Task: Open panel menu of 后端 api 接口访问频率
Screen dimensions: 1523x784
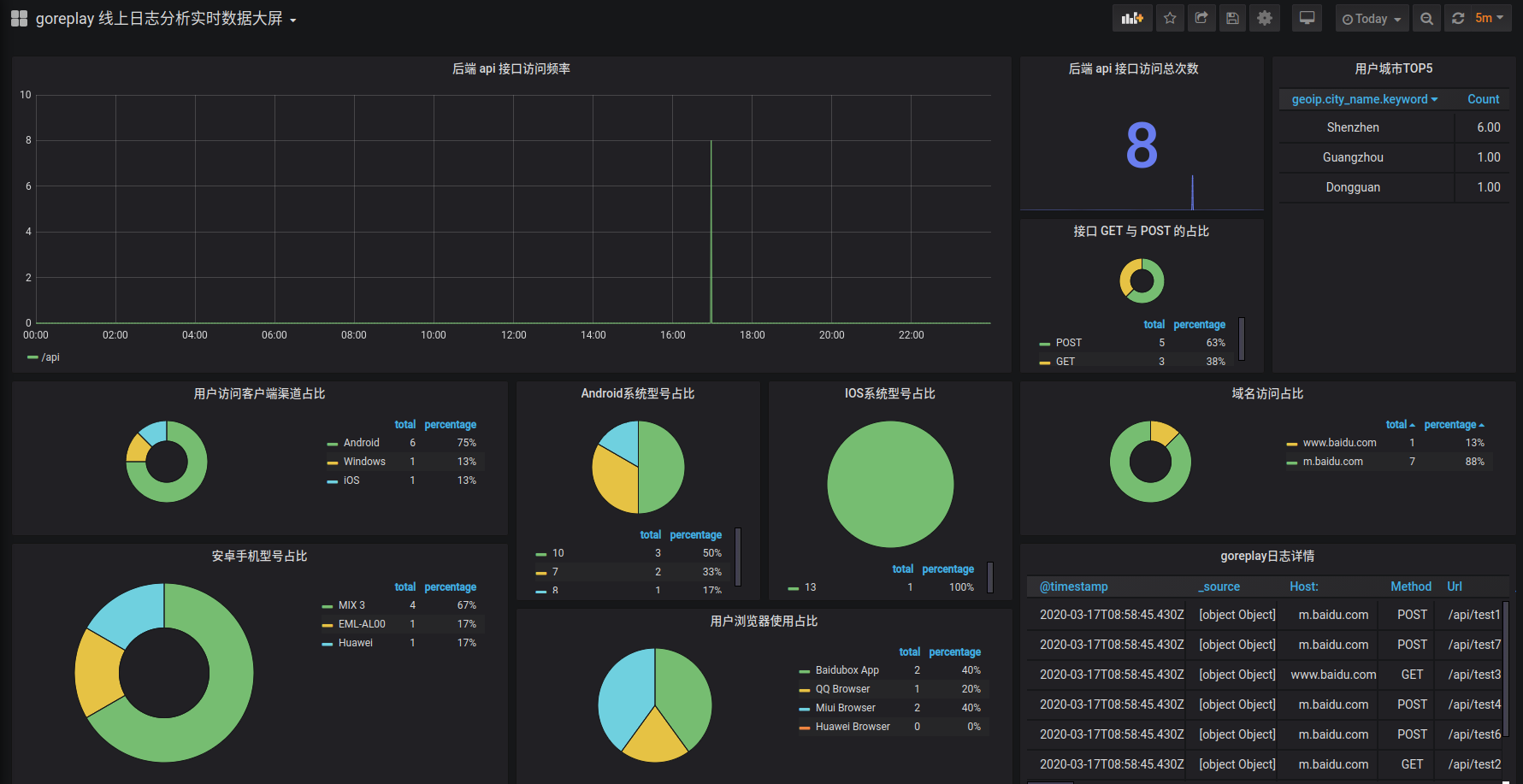Action: [511, 68]
